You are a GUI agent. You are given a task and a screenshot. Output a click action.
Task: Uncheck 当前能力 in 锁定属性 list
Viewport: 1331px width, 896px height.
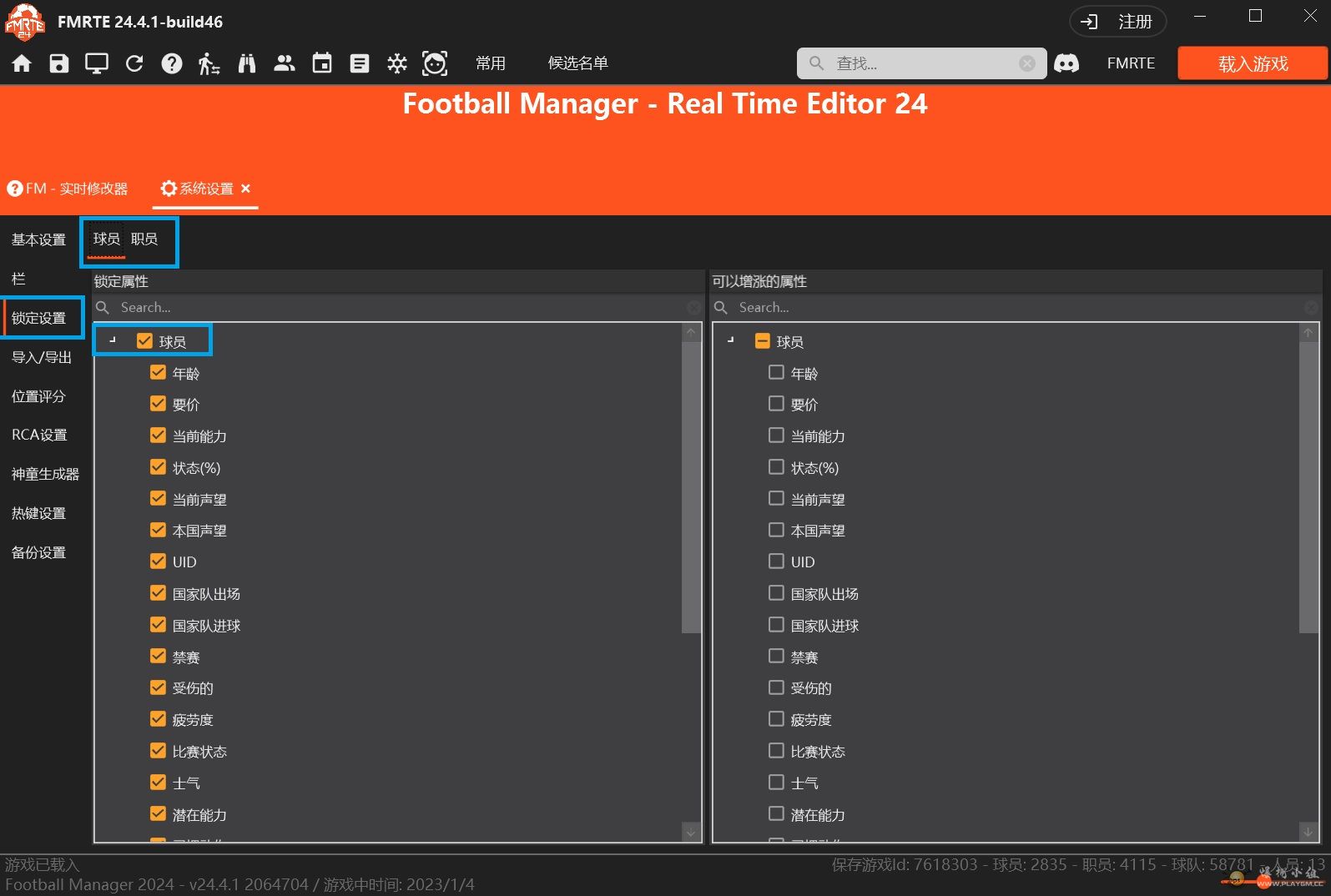(x=158, y=435)
